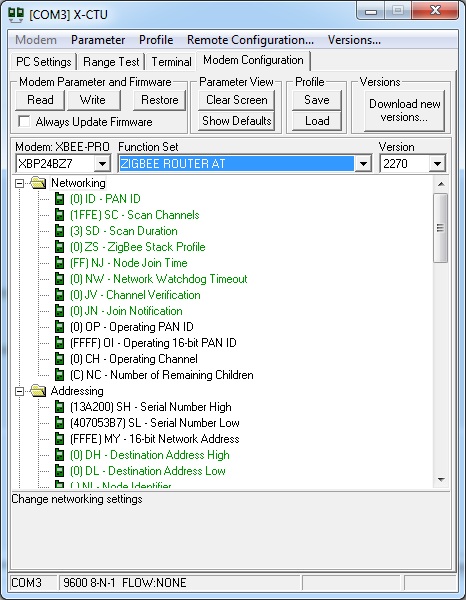Select '(13A200) SH - Serial Number High' row
Image resolution: width=466 pixels, height=600 pixels.
coord(151,407)
